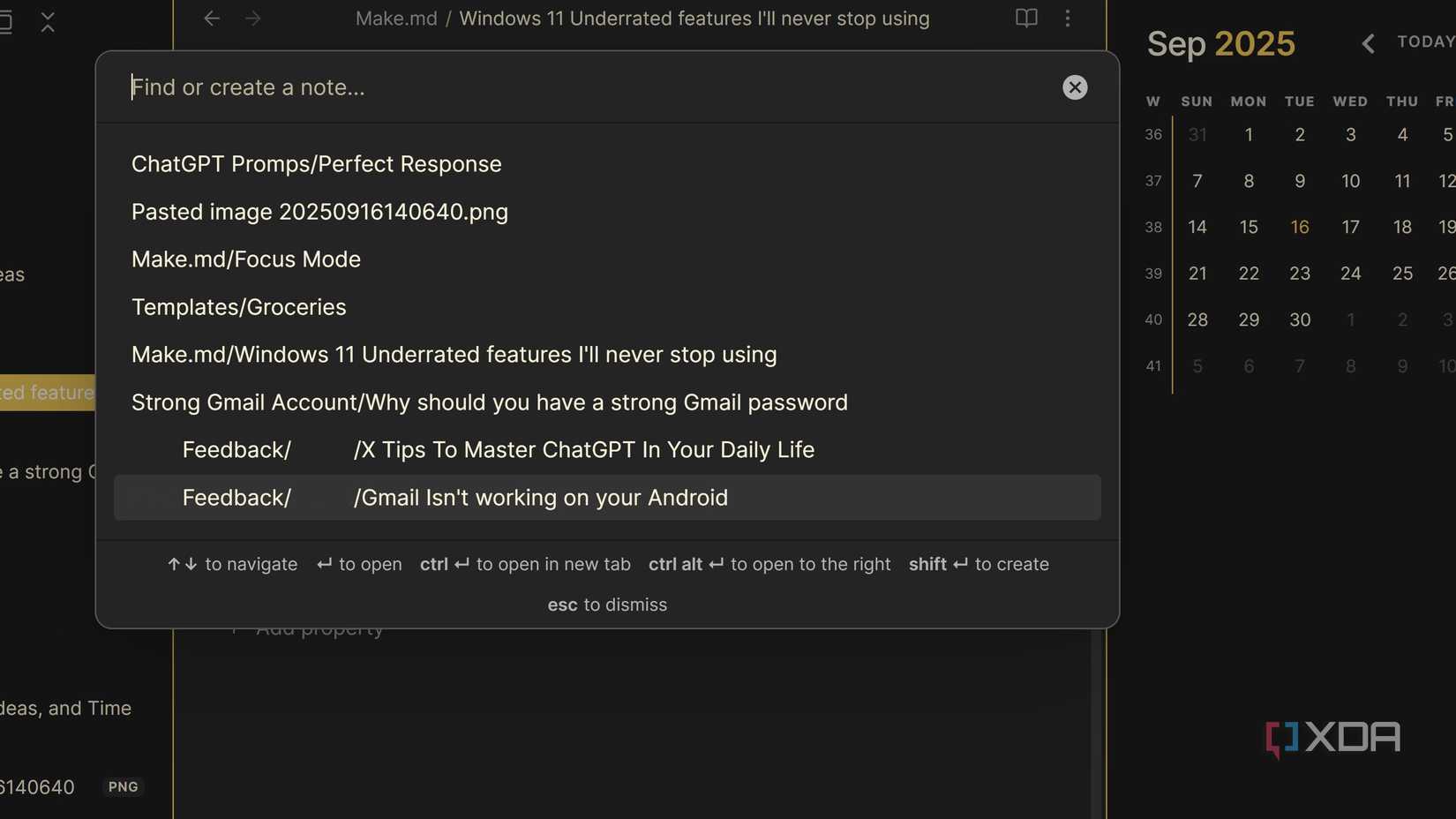Select September 30 in calendar
The height and width of the screenshot is (819, 1456).
pos(1300,319)
